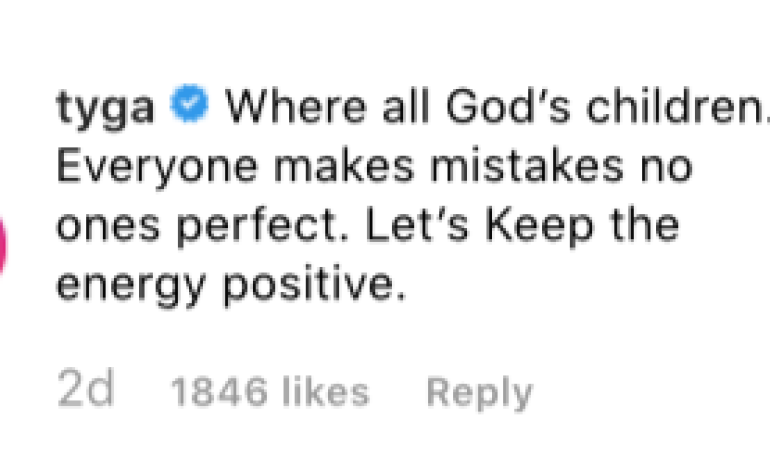View the 1846 likes list
This screenshot has width=770, height=470.
coord(270,392)
